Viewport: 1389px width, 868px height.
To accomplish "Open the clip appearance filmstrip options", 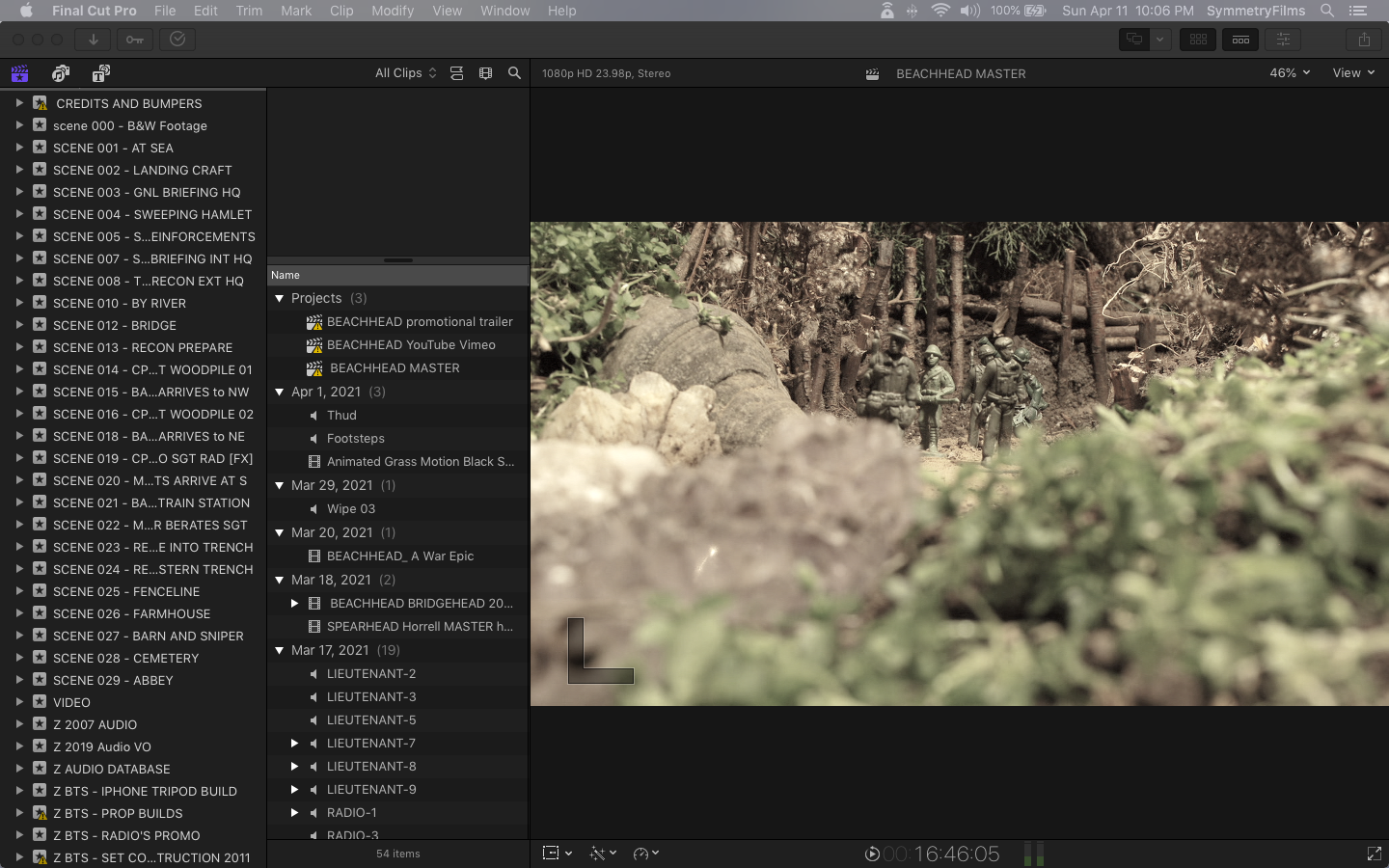I will pos(485,73).
